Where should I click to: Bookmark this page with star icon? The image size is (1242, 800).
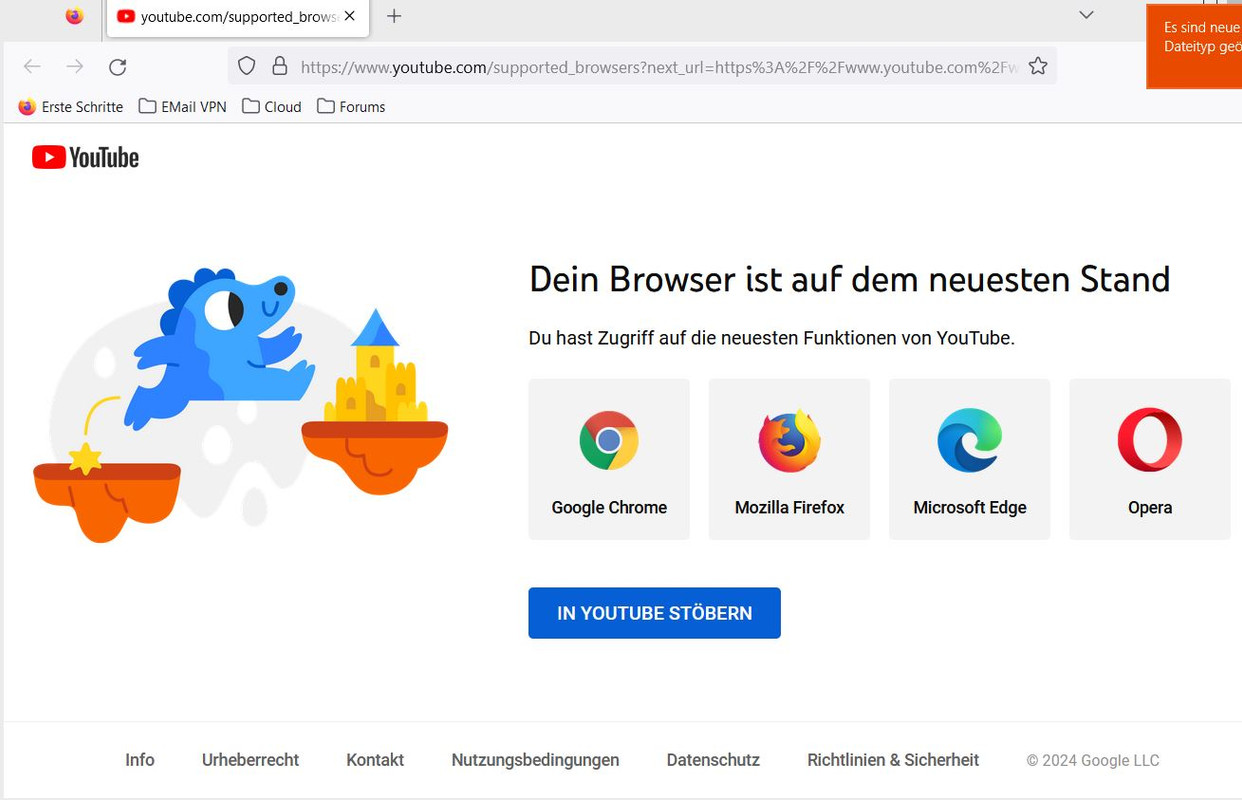(1038, 67)
